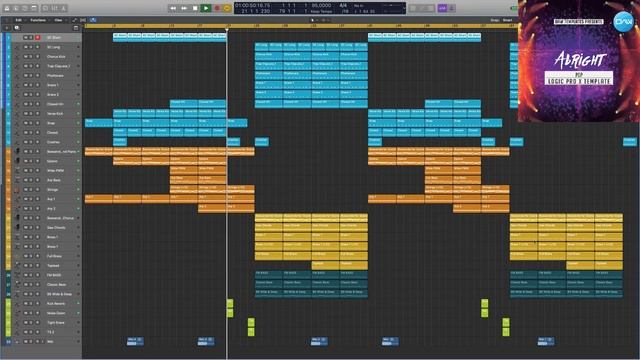Viewport: 640px width, 360px height.
Task: Show global tracks using track header icon
Action: (76, 28)
